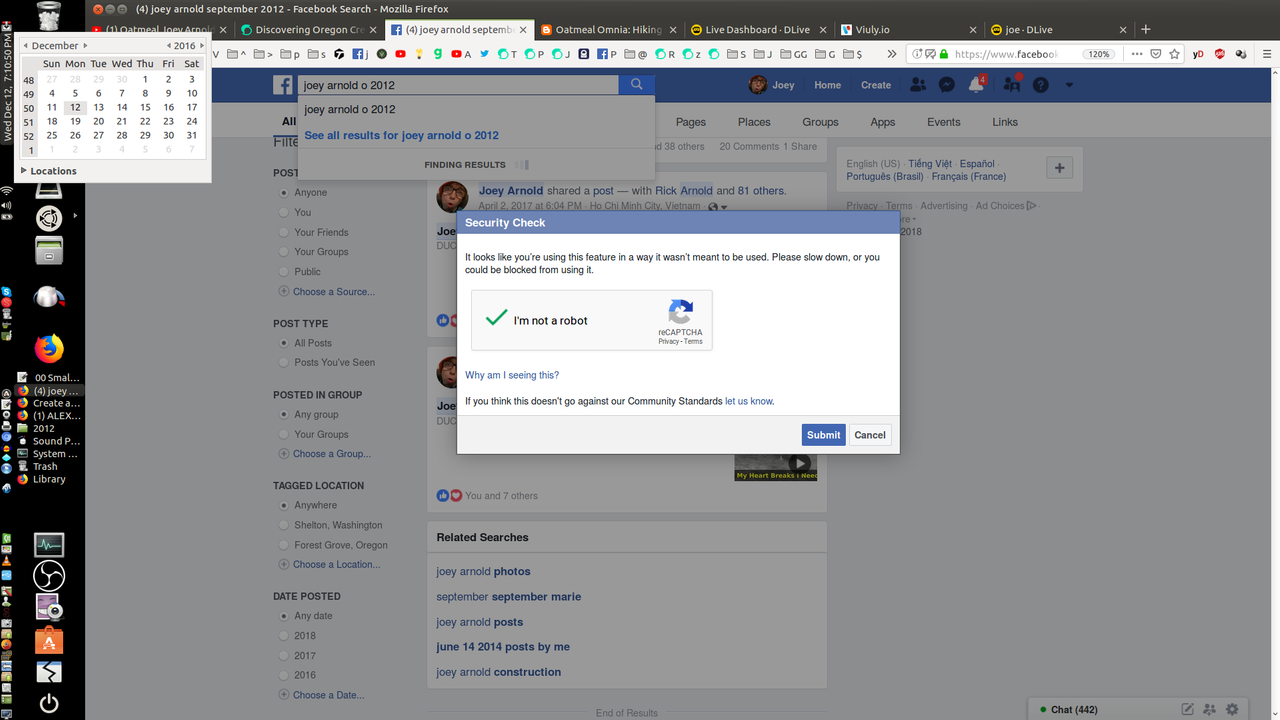Image resolution: width=1280 pixels, height=720 pixels.
Task: Expand Choose a Source option
Action: coord(327,292)
